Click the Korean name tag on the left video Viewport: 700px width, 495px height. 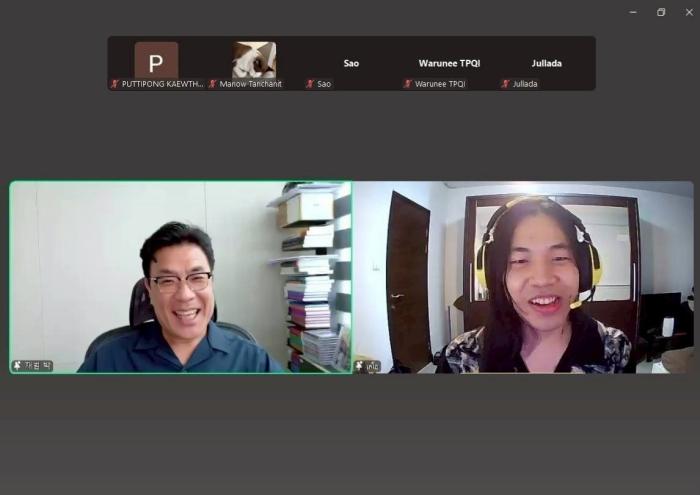(x=32, y=366)
